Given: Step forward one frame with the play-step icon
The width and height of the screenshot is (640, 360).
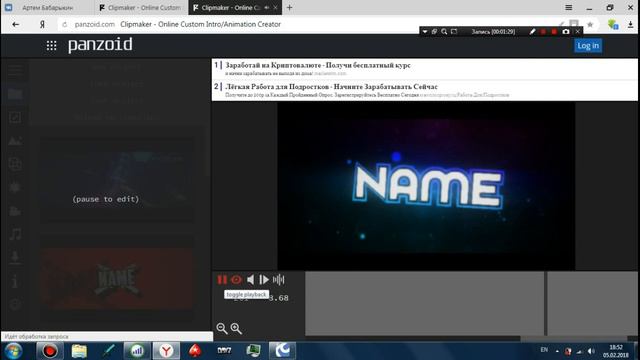Looking at the screenshot, I should (264, 280).
